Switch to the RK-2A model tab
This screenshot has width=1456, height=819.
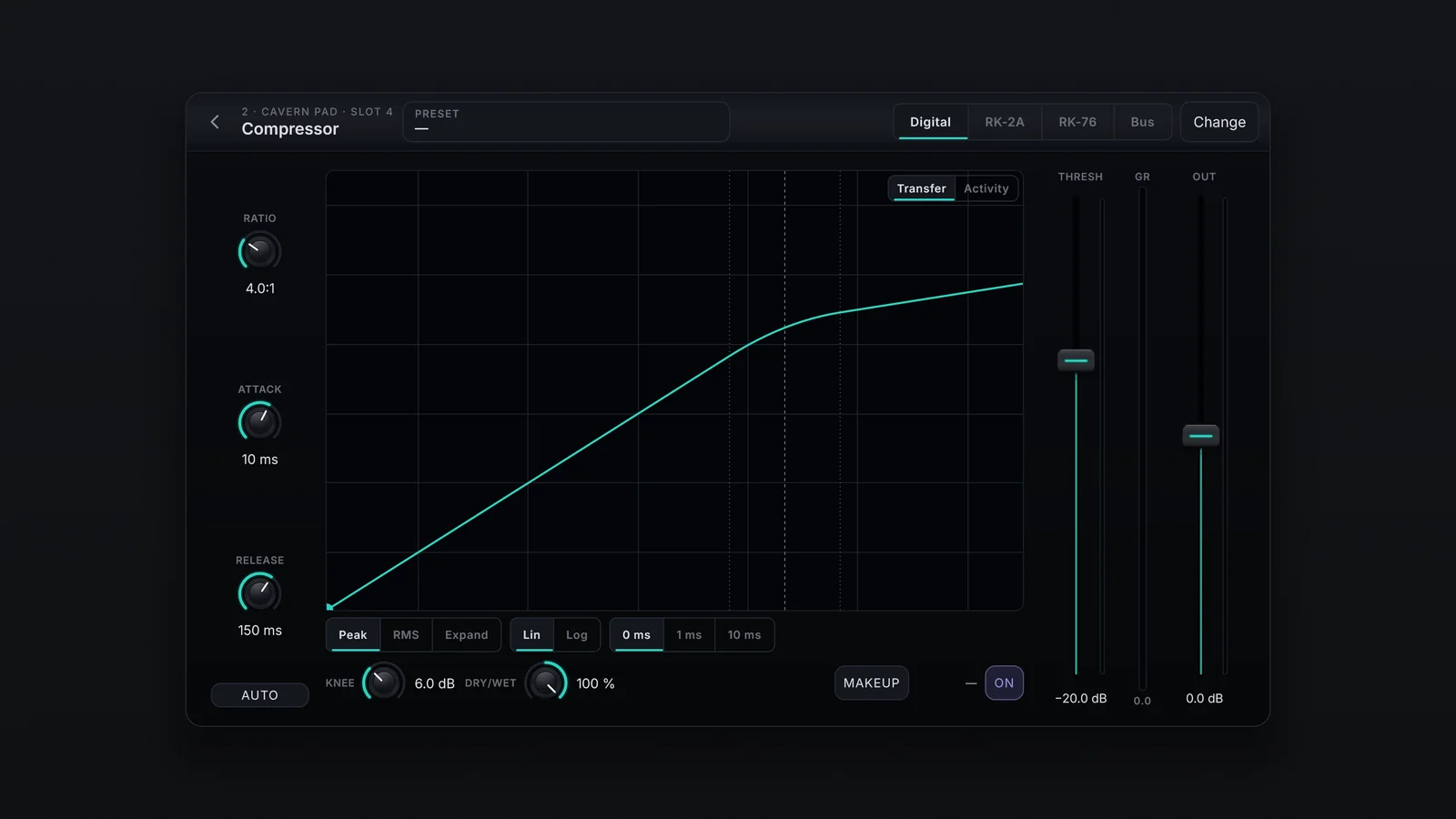point(1005,122)
